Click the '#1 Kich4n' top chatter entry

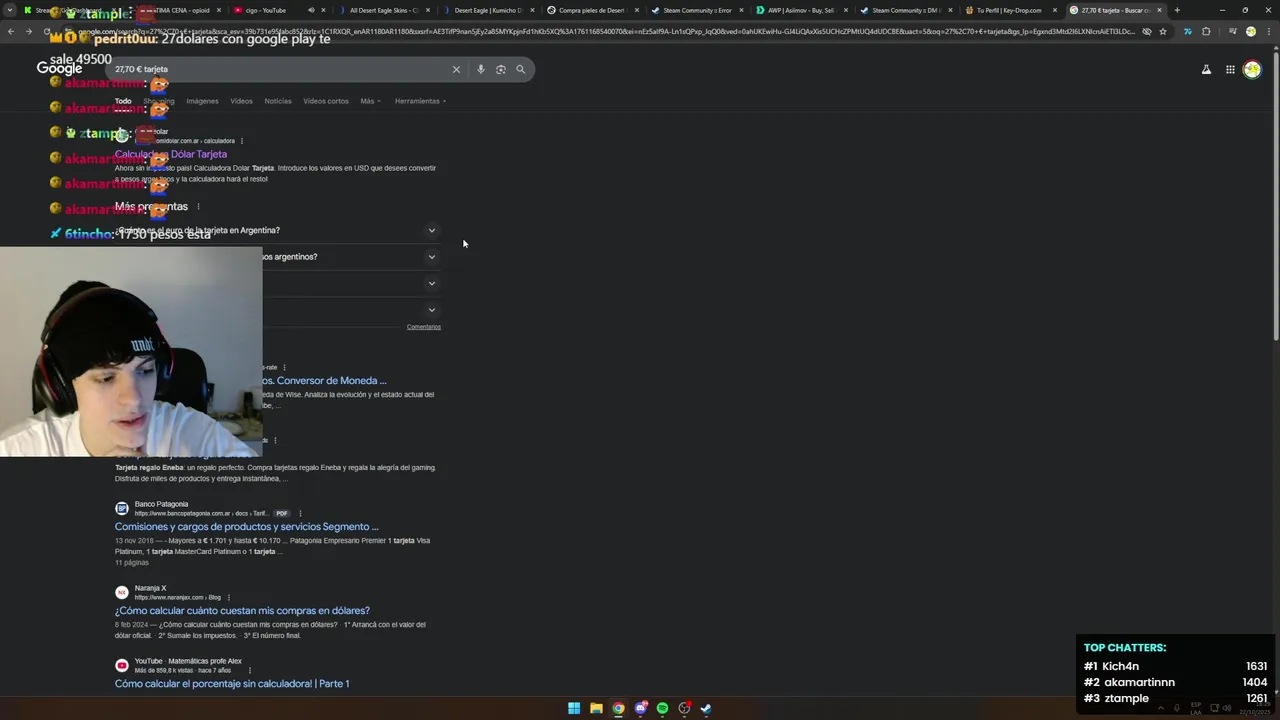[x=1176, y=666]
